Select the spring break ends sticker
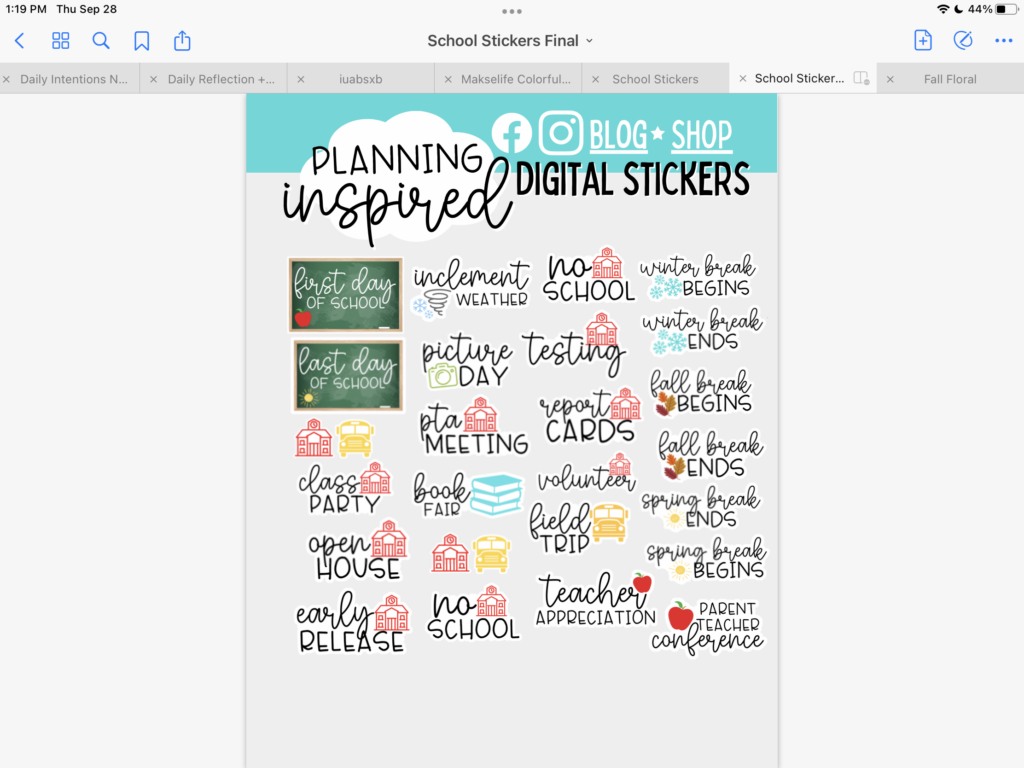 tap(699, 508)
